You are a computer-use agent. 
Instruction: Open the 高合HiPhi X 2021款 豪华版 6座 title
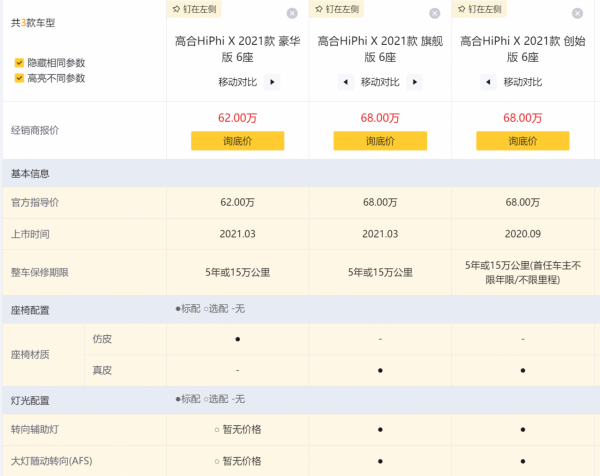(238, 49)
